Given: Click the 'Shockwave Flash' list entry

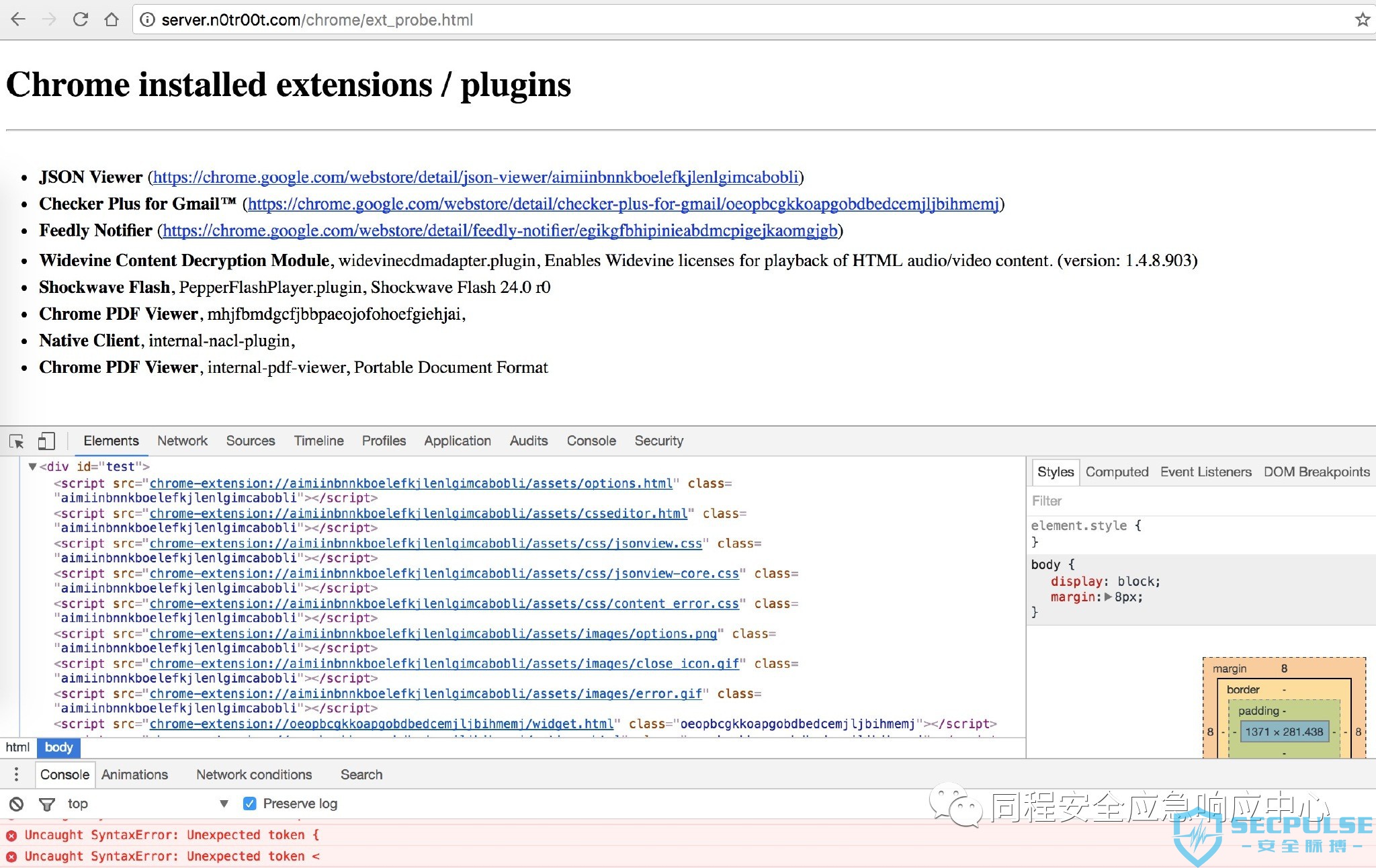Looking at the screenshot, I should [294, 288].
